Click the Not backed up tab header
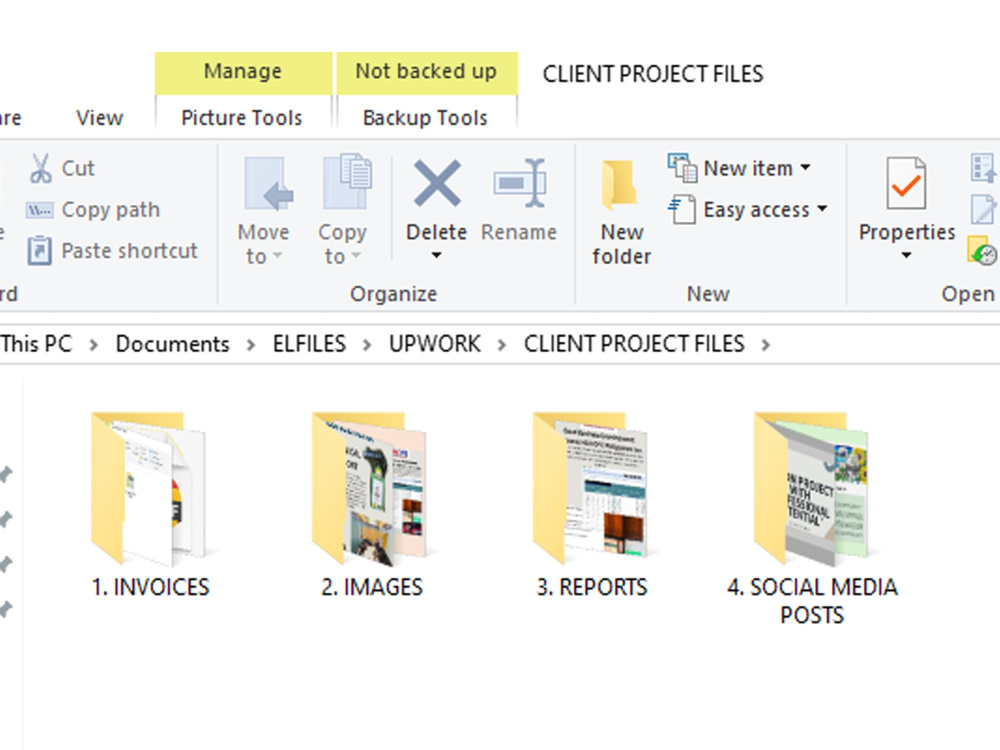 click(x=427, y=72)
